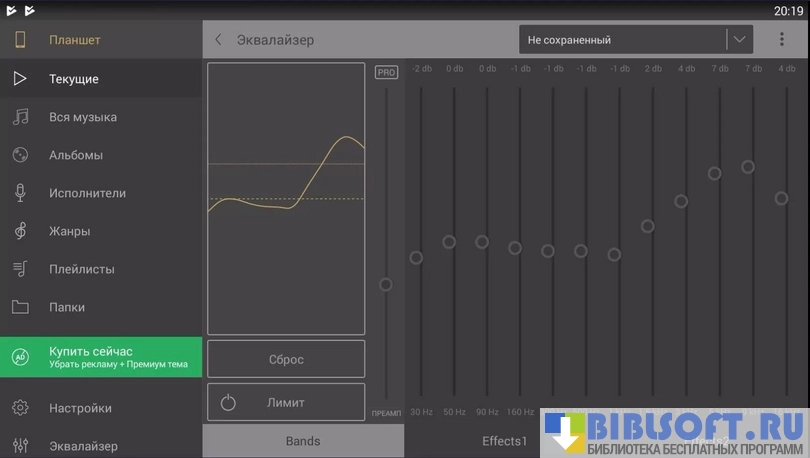The image size is (810, 458).
Task: Click the 30 Hz band slider knob
Action: (x=417, y=258)
